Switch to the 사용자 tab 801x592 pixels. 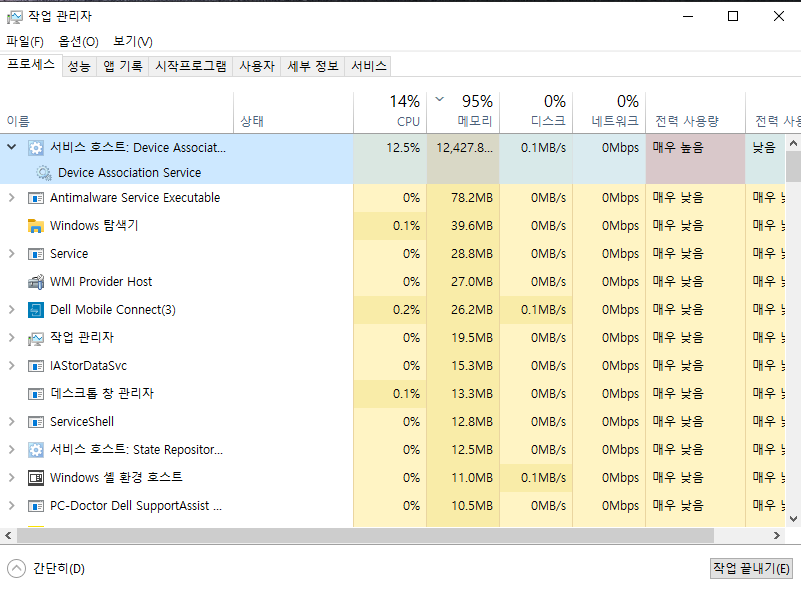tap(257, 66)
